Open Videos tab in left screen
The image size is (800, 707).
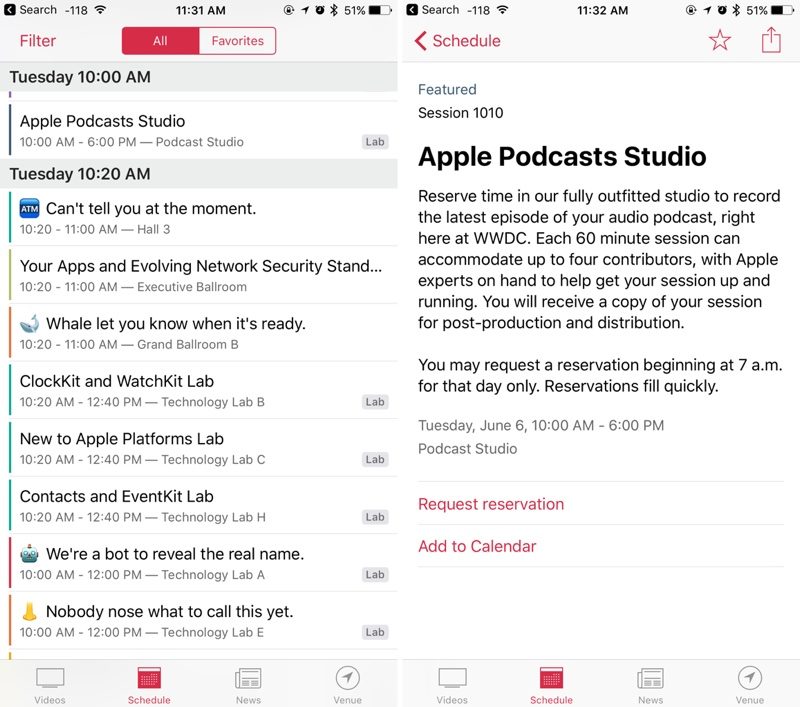click(50, 685)
